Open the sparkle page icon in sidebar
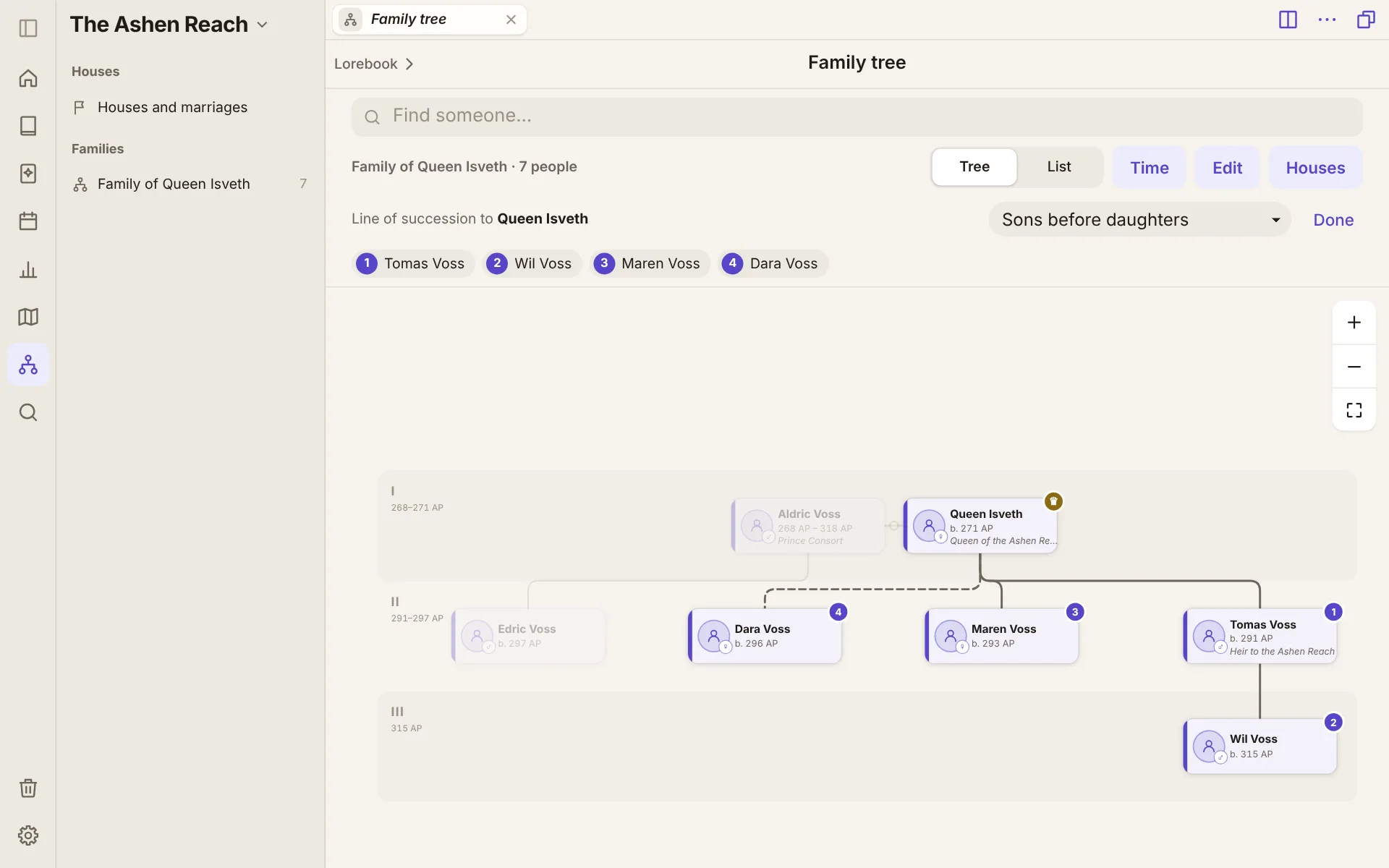This screenshot has width=1389, height=868. pos(28,174)
